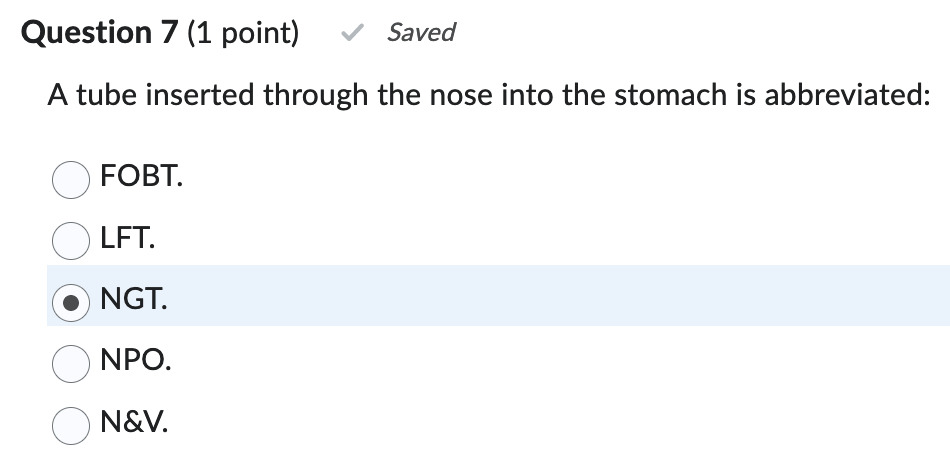This screenshot has width=950, height=466.
Task: Click the italic Saved status text
Action: click(x=421, y=33)
